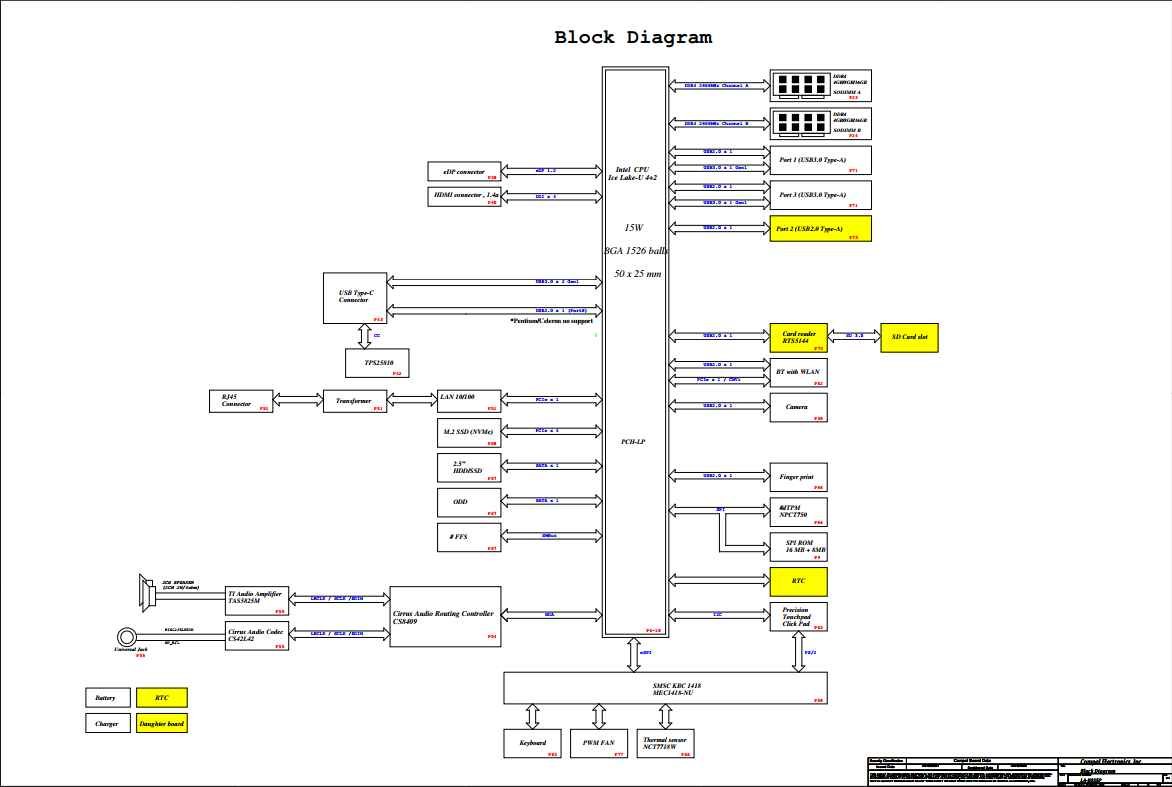Screen dimensions: 1172x787
Task: Select the SODIMM B memory module icon
Action: (x=801, y=123)
